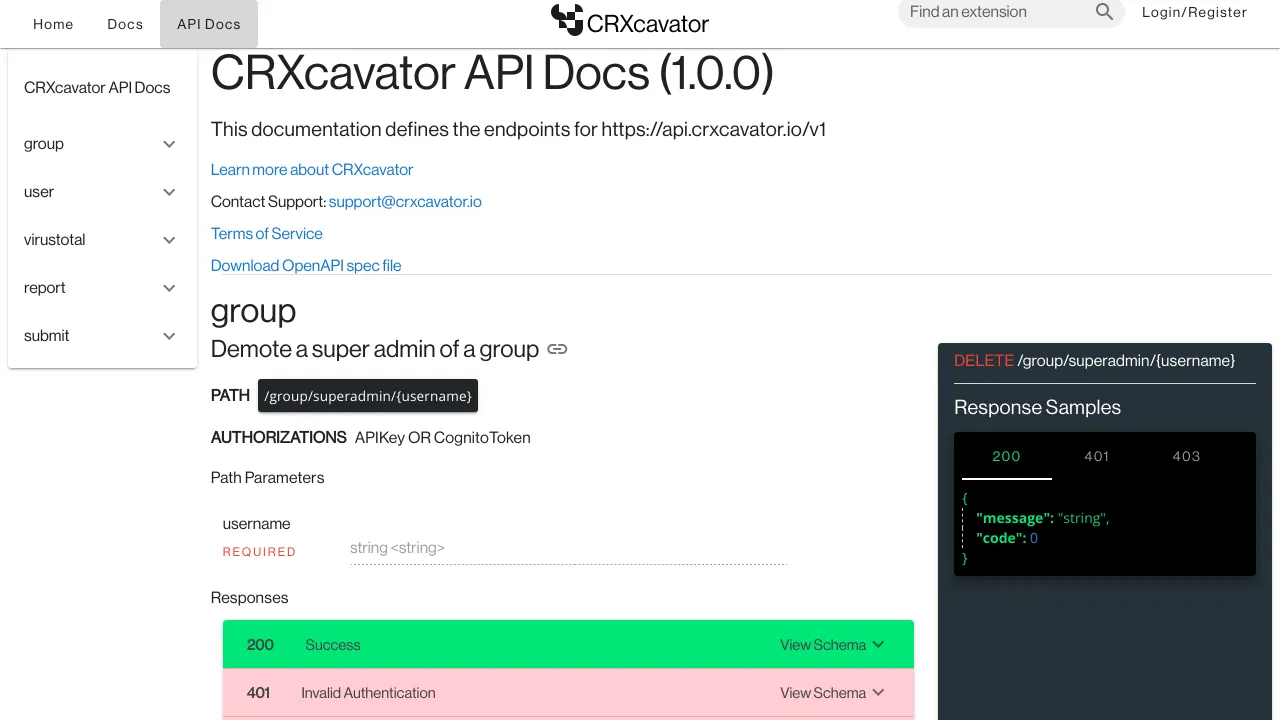Expand the user sidebar section chevron

tap(169, 192)
